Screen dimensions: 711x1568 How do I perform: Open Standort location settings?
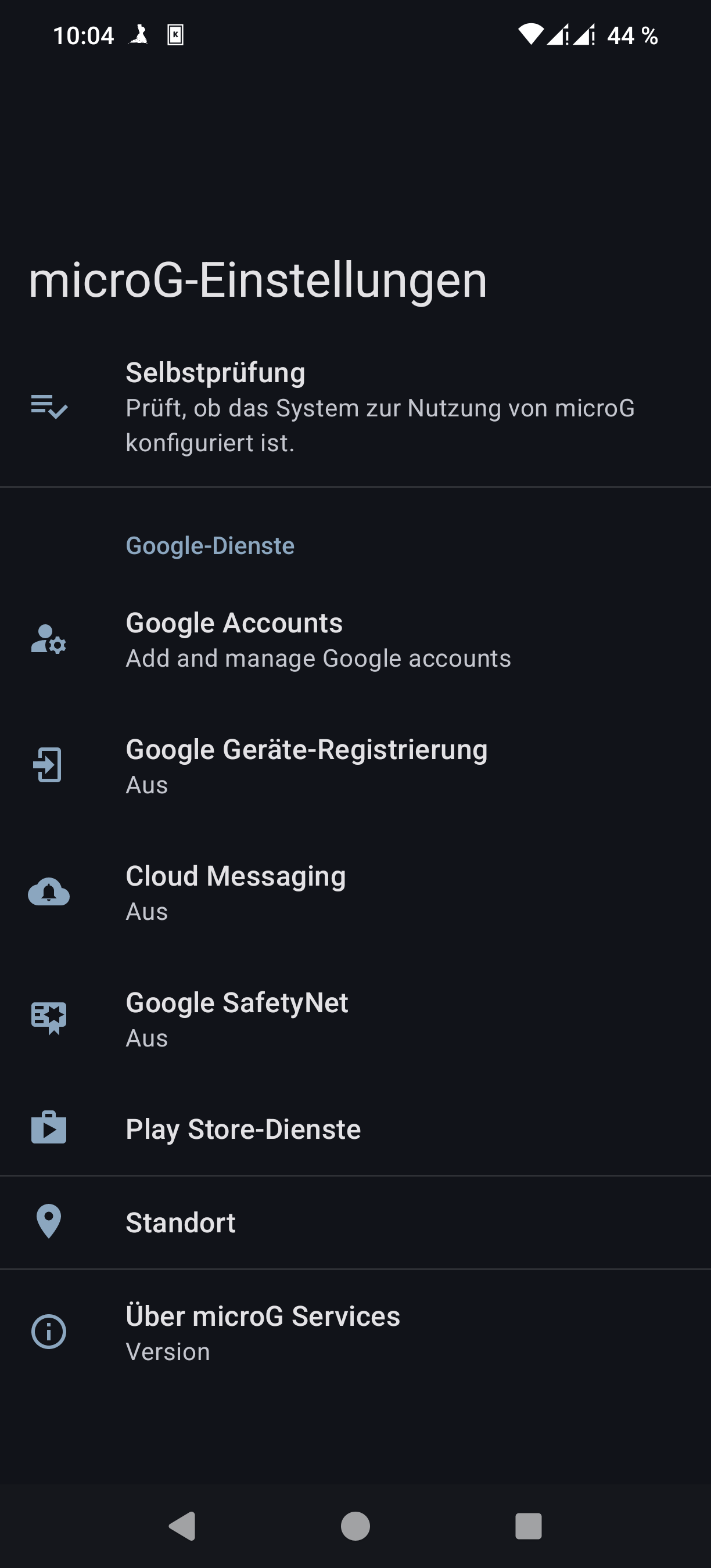(x=180, y=1223)
